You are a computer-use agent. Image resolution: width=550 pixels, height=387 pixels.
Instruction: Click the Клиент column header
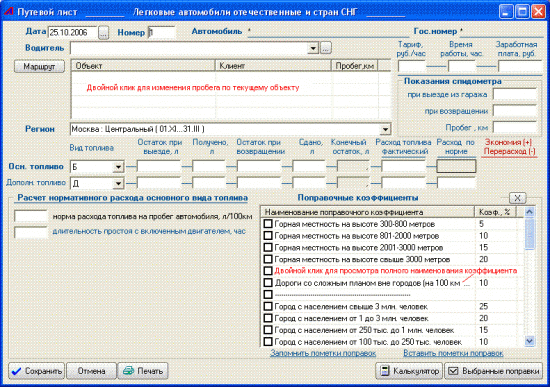(x=273, y=66)
